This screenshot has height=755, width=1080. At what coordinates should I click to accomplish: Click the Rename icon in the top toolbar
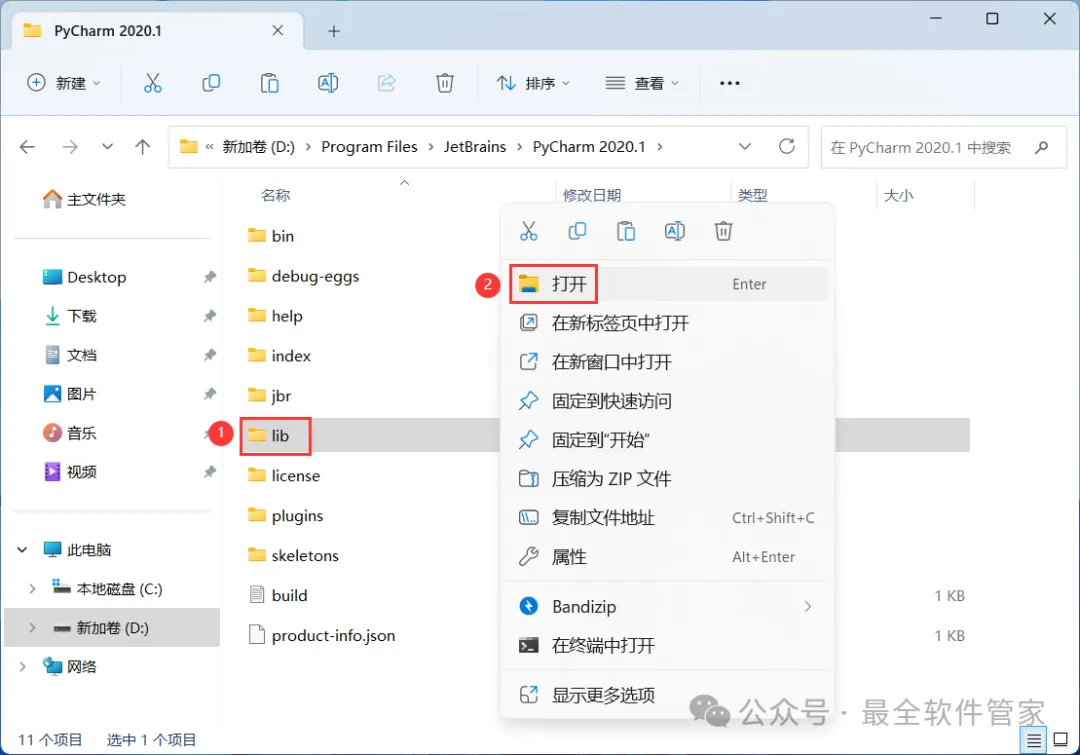[x=328, y=83]
